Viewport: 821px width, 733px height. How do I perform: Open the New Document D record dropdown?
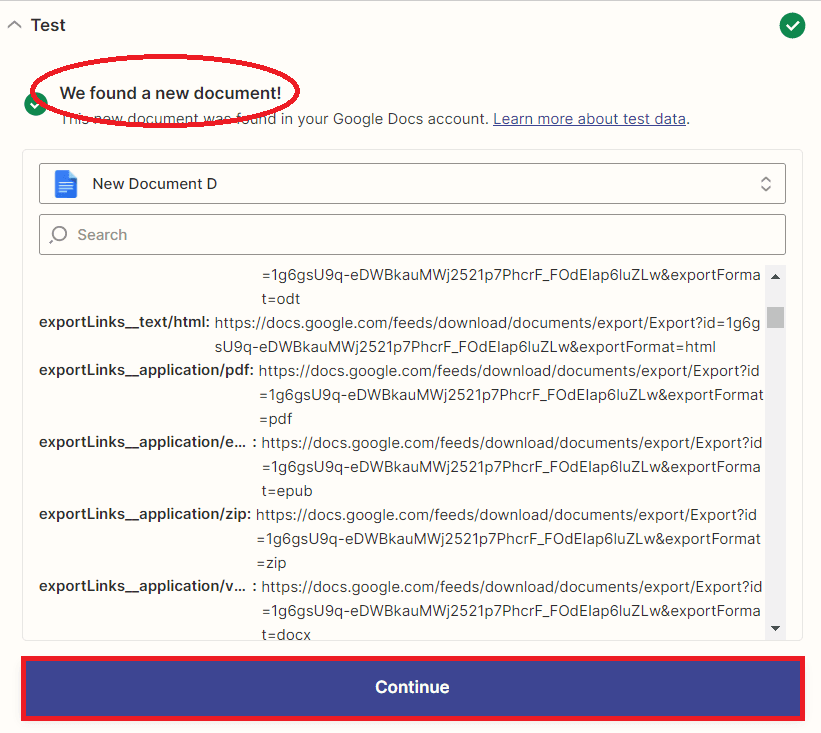click(412, 184)
